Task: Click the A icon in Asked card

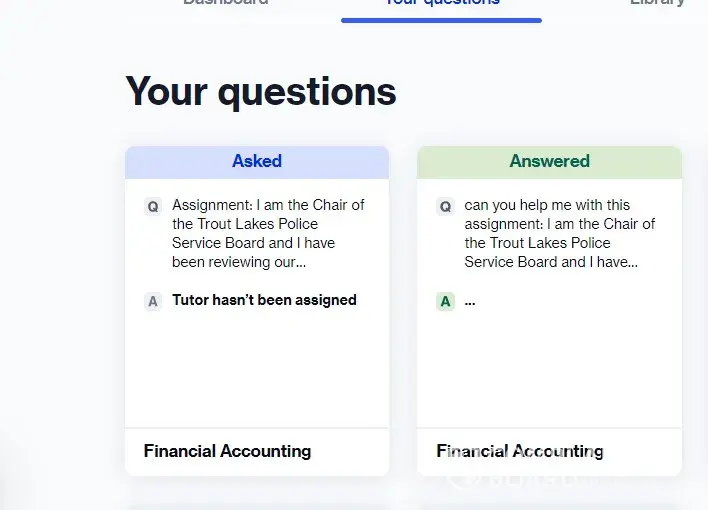Action: 153,301
